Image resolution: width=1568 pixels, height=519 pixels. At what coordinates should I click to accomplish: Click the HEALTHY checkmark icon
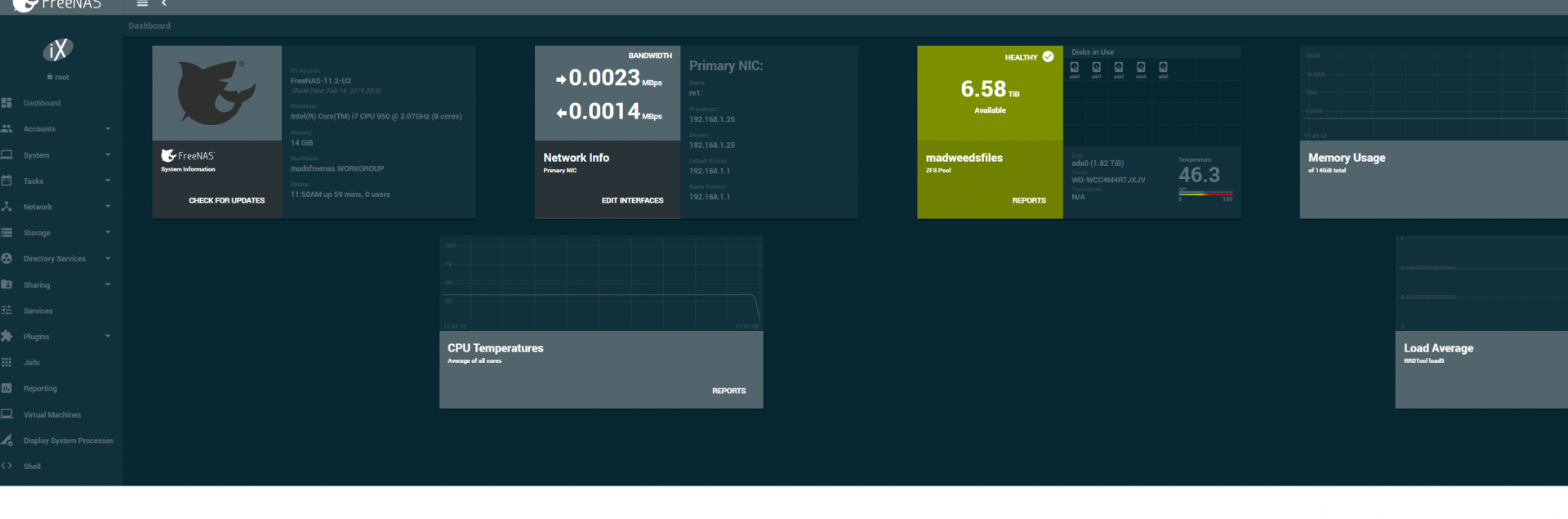coord(1048,56)
